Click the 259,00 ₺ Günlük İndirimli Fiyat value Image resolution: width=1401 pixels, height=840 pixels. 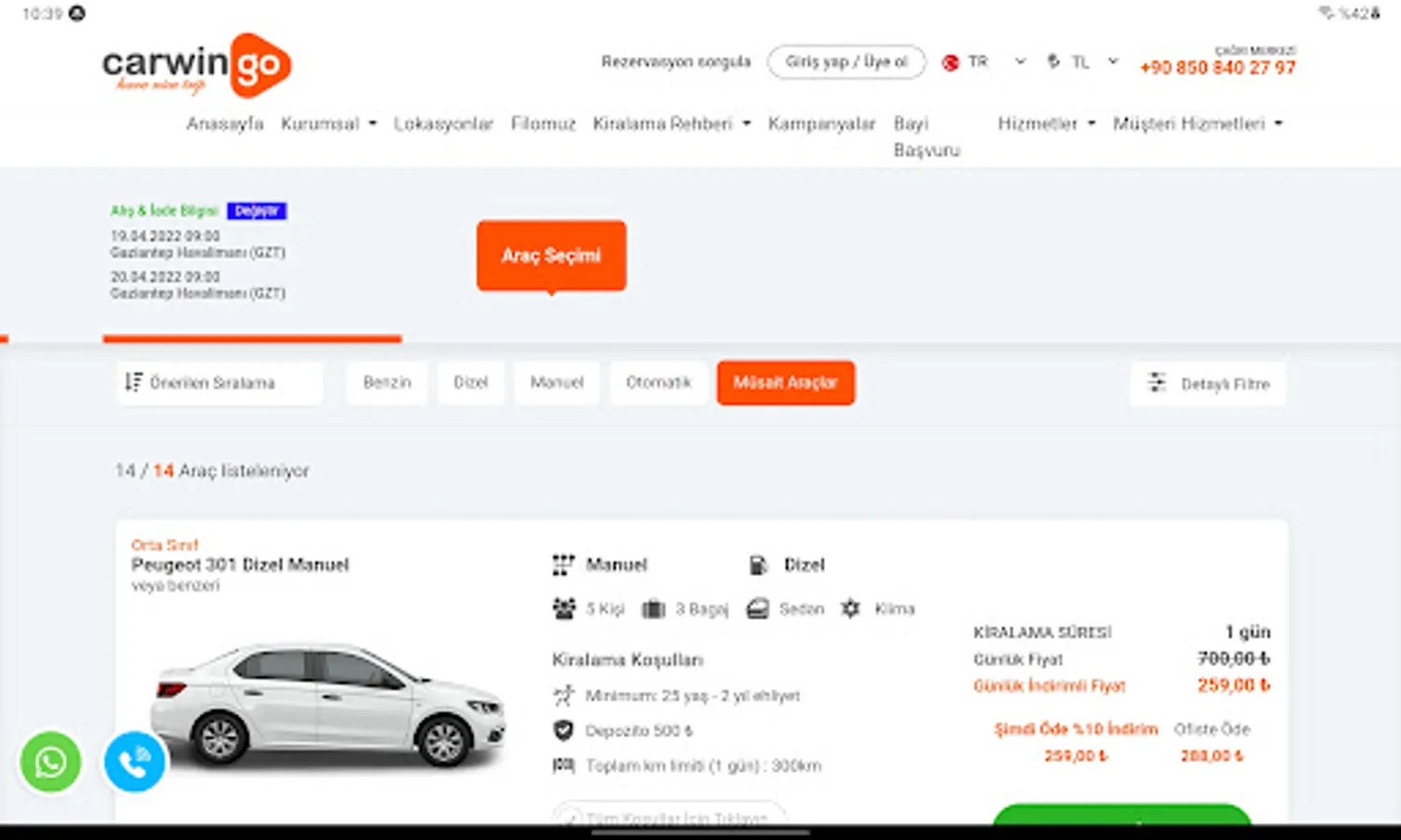[x=1234, y=685]
